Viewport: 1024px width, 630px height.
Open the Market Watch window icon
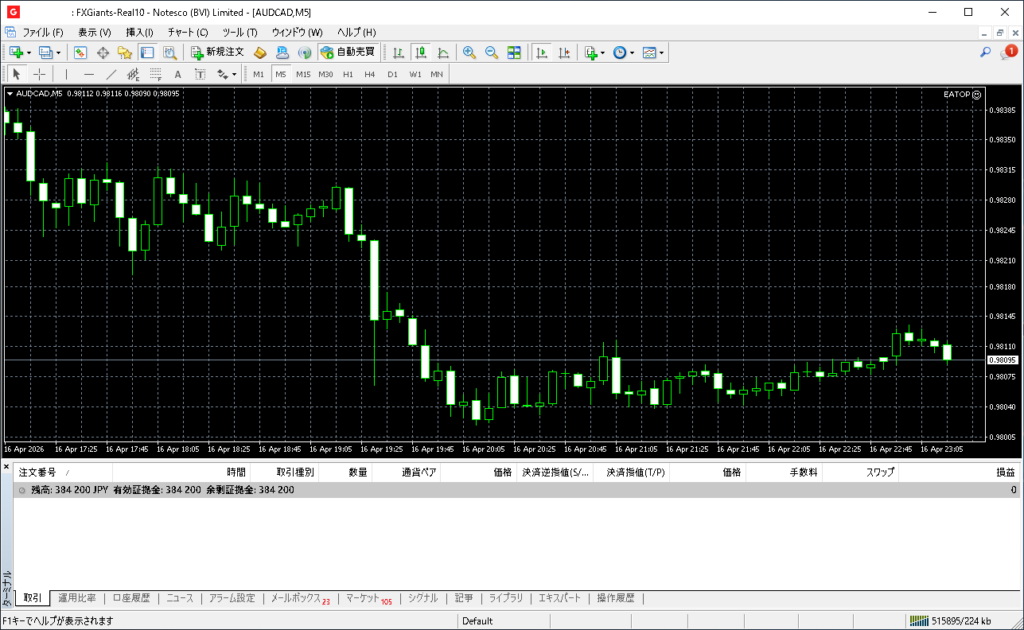80,52
